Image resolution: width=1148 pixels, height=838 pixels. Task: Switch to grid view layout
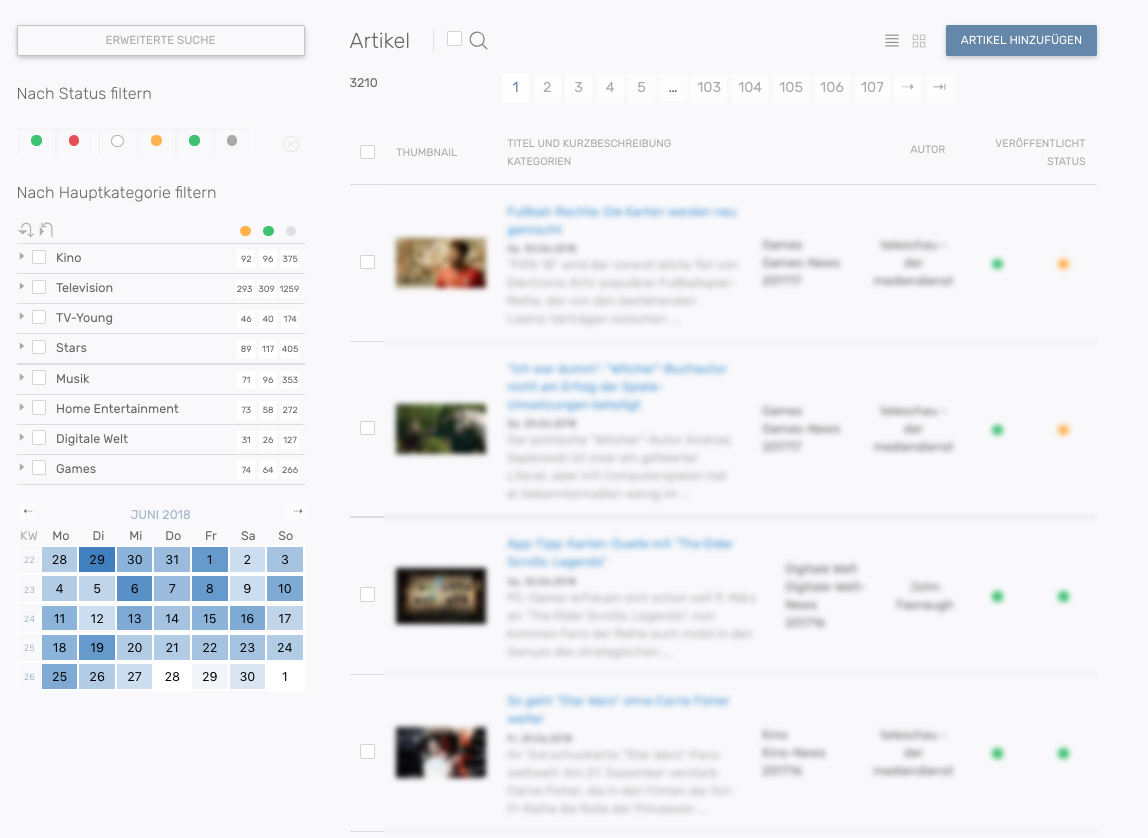(919, 41)
